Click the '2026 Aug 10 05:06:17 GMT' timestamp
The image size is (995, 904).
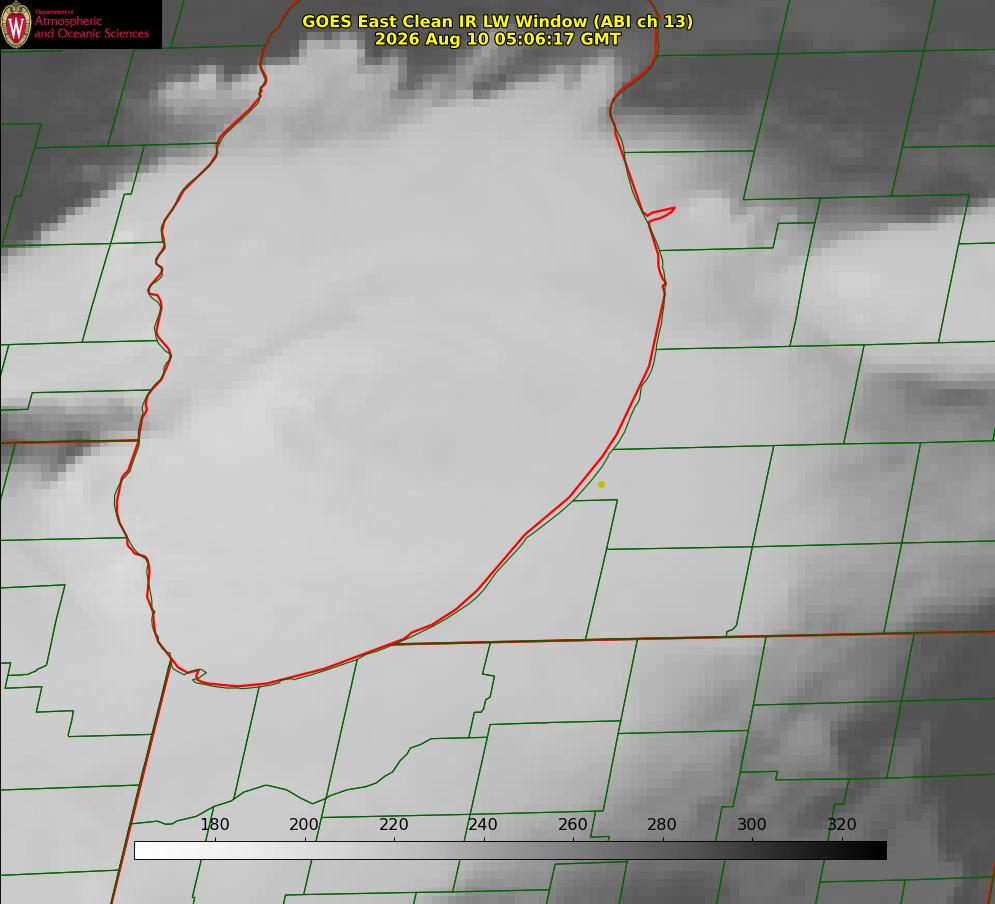498,39
